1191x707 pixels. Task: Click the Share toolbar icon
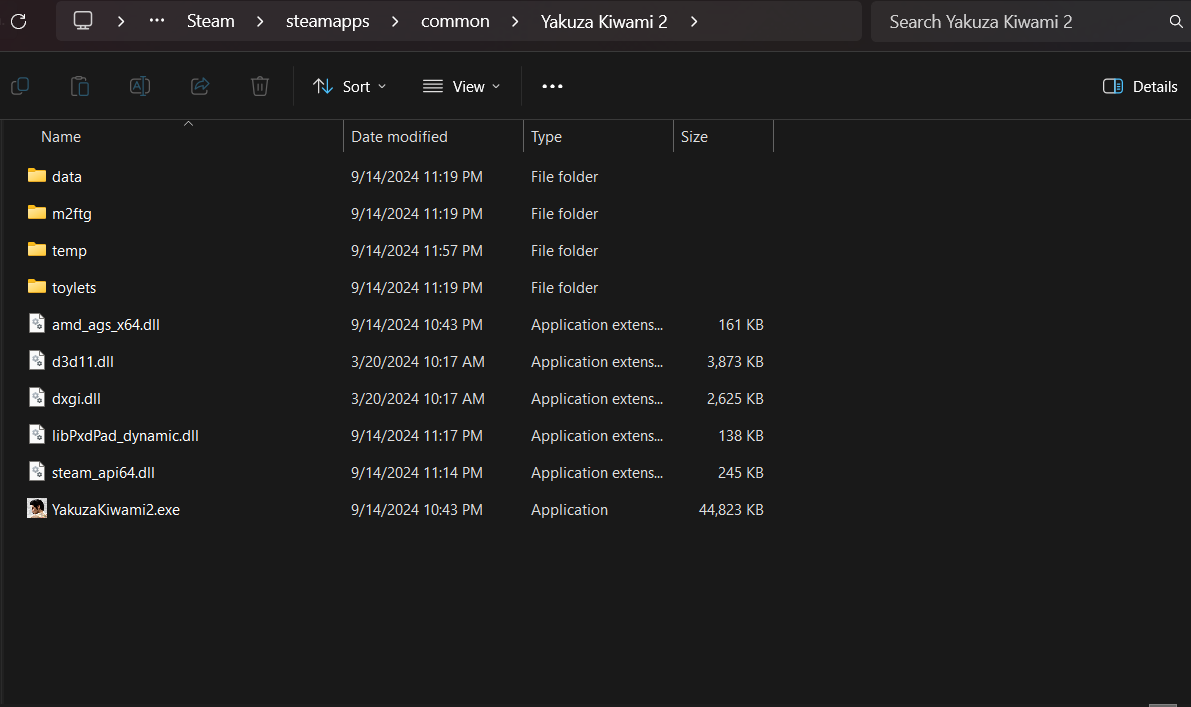click(200, 86)
